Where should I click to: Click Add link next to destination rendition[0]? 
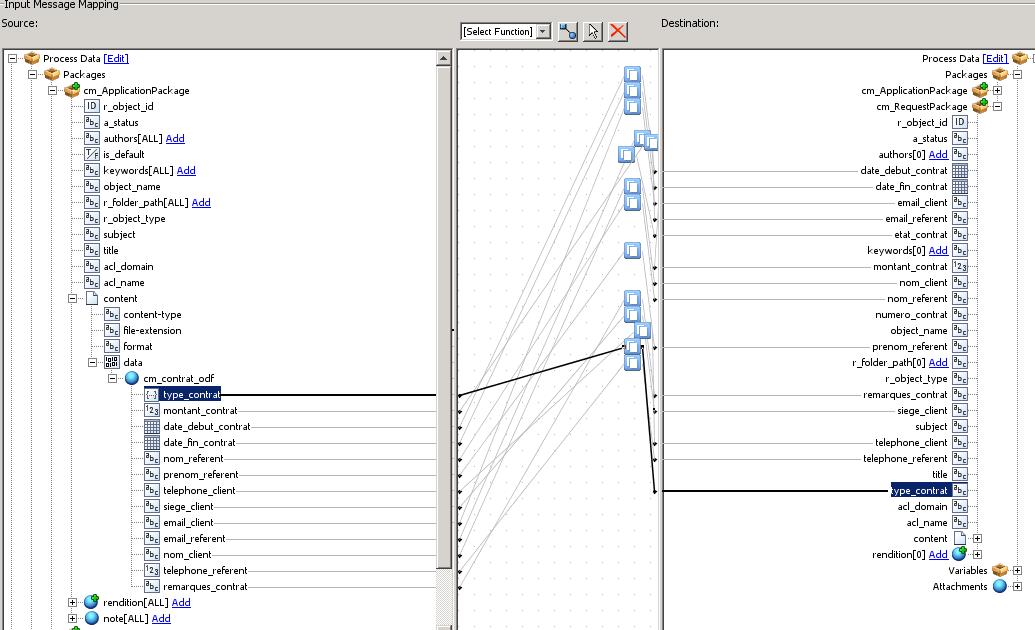938,555
